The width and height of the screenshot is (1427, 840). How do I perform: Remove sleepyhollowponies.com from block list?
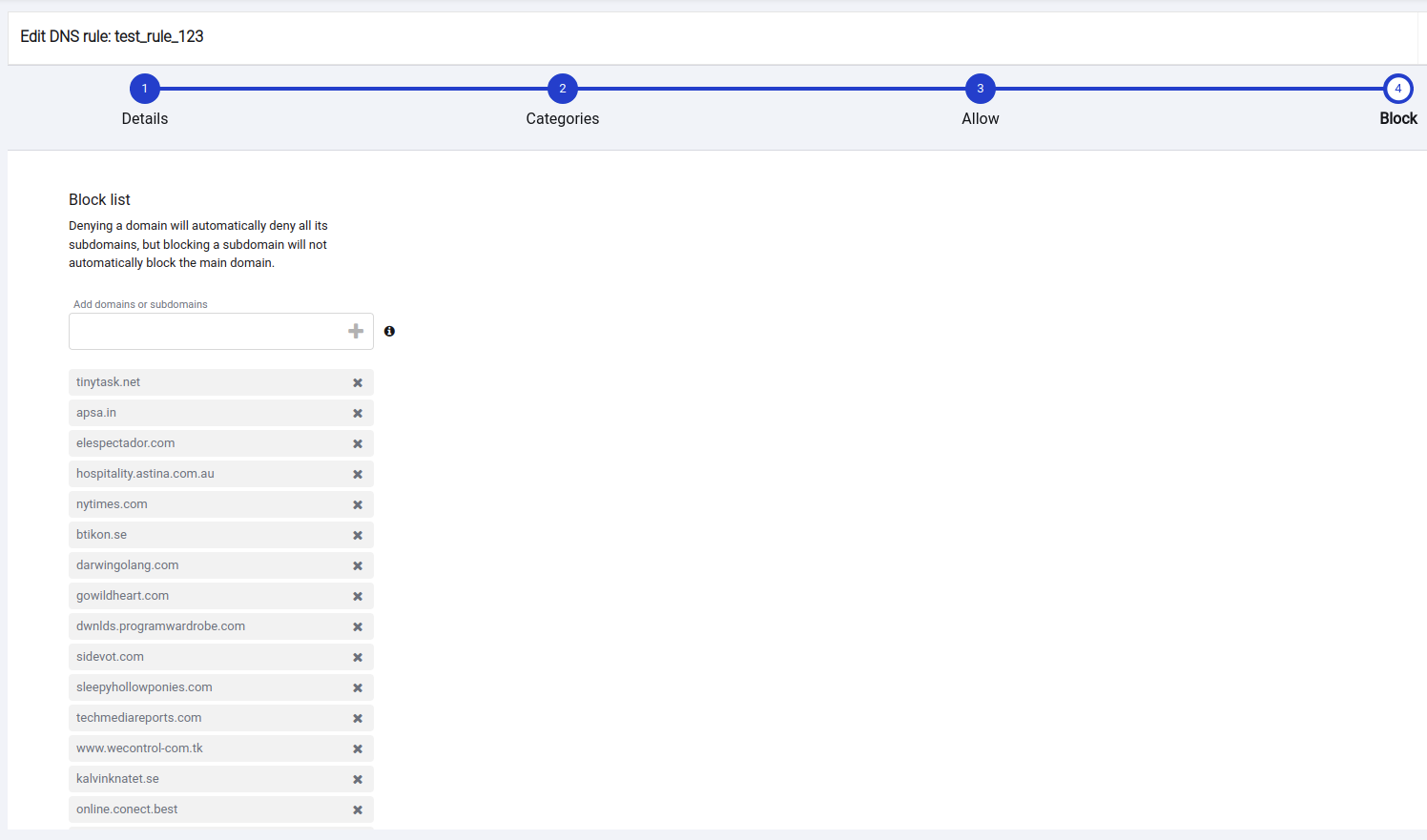(358, 687)
